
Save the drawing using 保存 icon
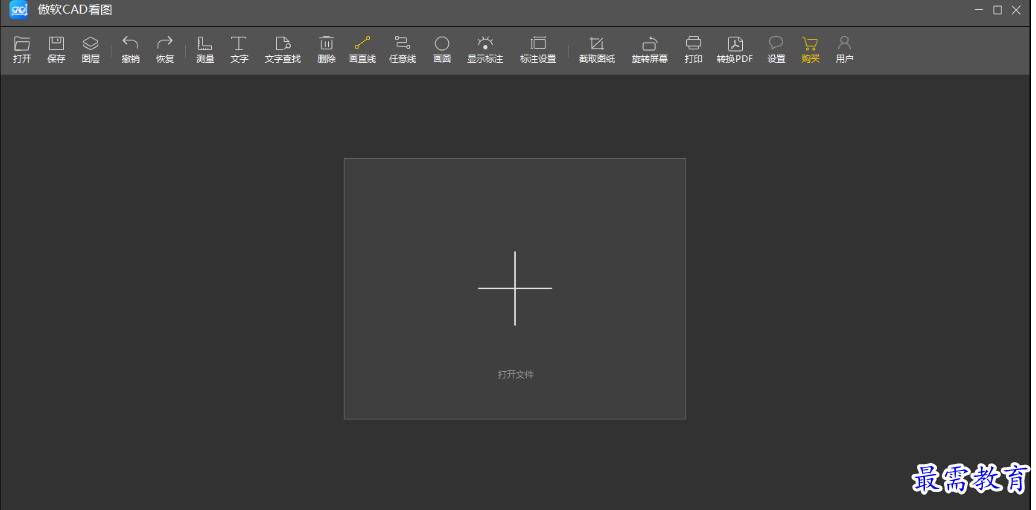click(x=56, y=50)
